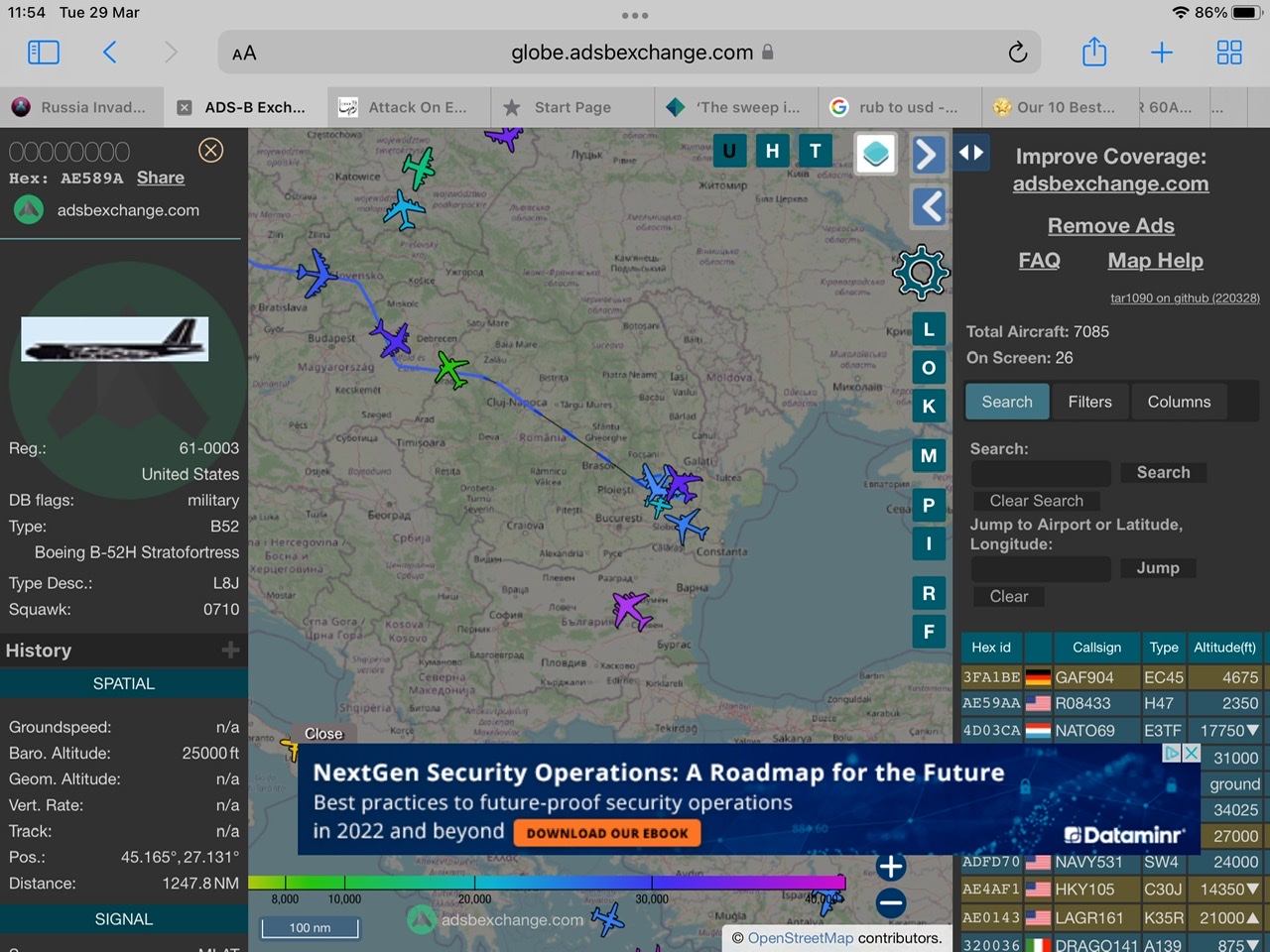Sort table by Altitude(ft) column header
Viewport: 1270px width, 952px height.
point(1224,648)
